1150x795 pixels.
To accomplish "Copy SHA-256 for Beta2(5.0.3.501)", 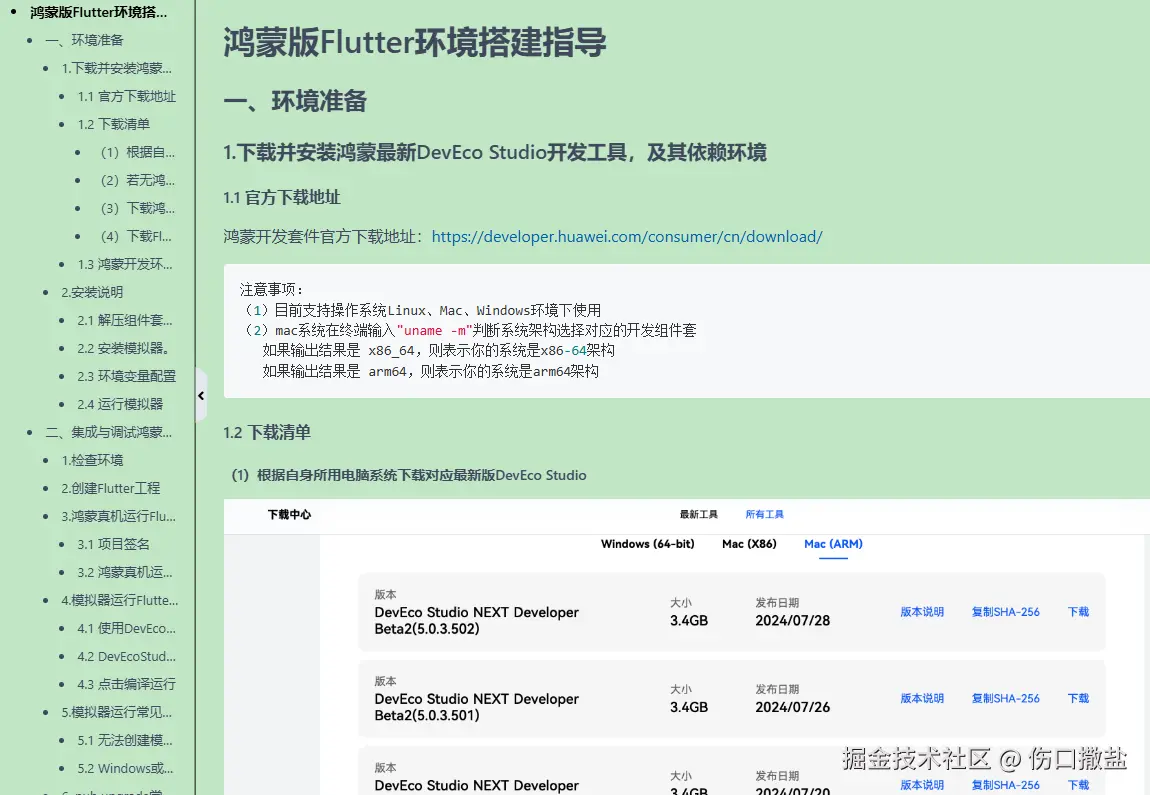I will point(1006,698).
